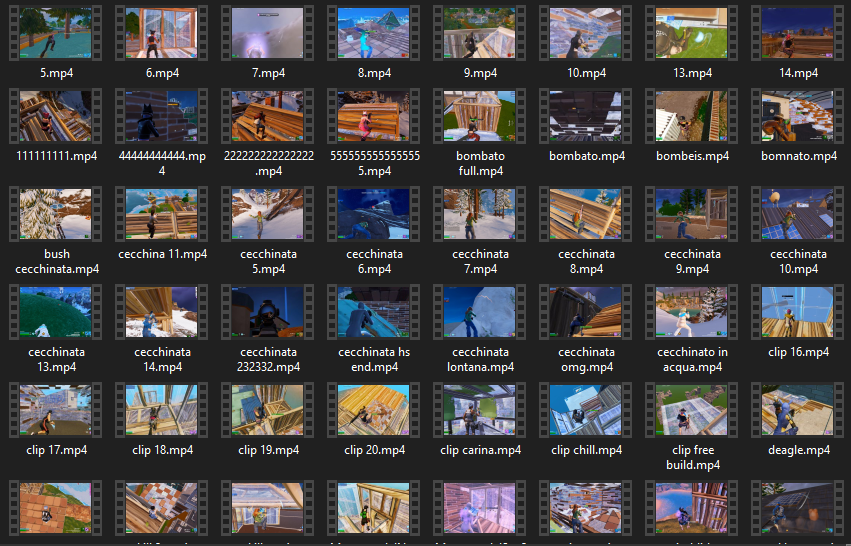Select the 111111111.mp4 video icon
This screenshot has height=546, width=851.
(55, 116)
